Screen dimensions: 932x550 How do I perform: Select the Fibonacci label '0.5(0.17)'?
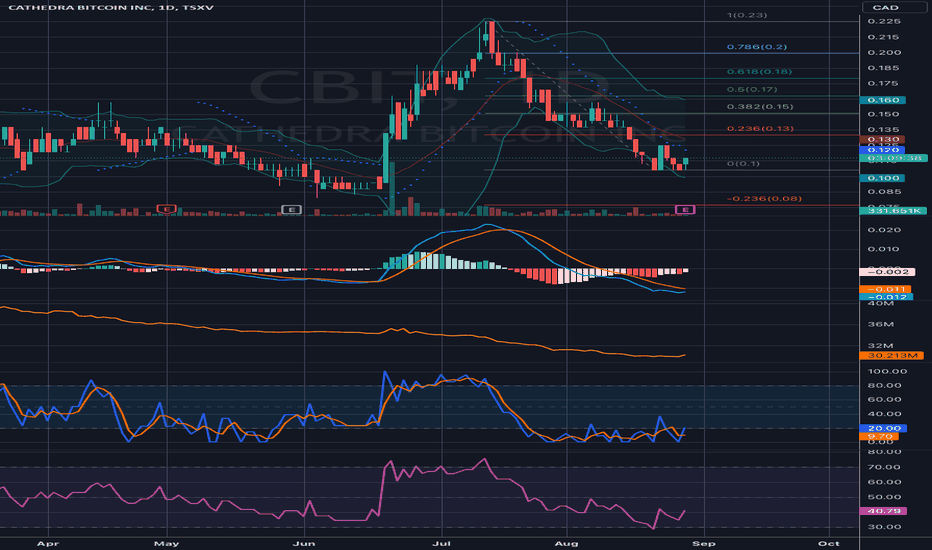[x=752, y=89]
